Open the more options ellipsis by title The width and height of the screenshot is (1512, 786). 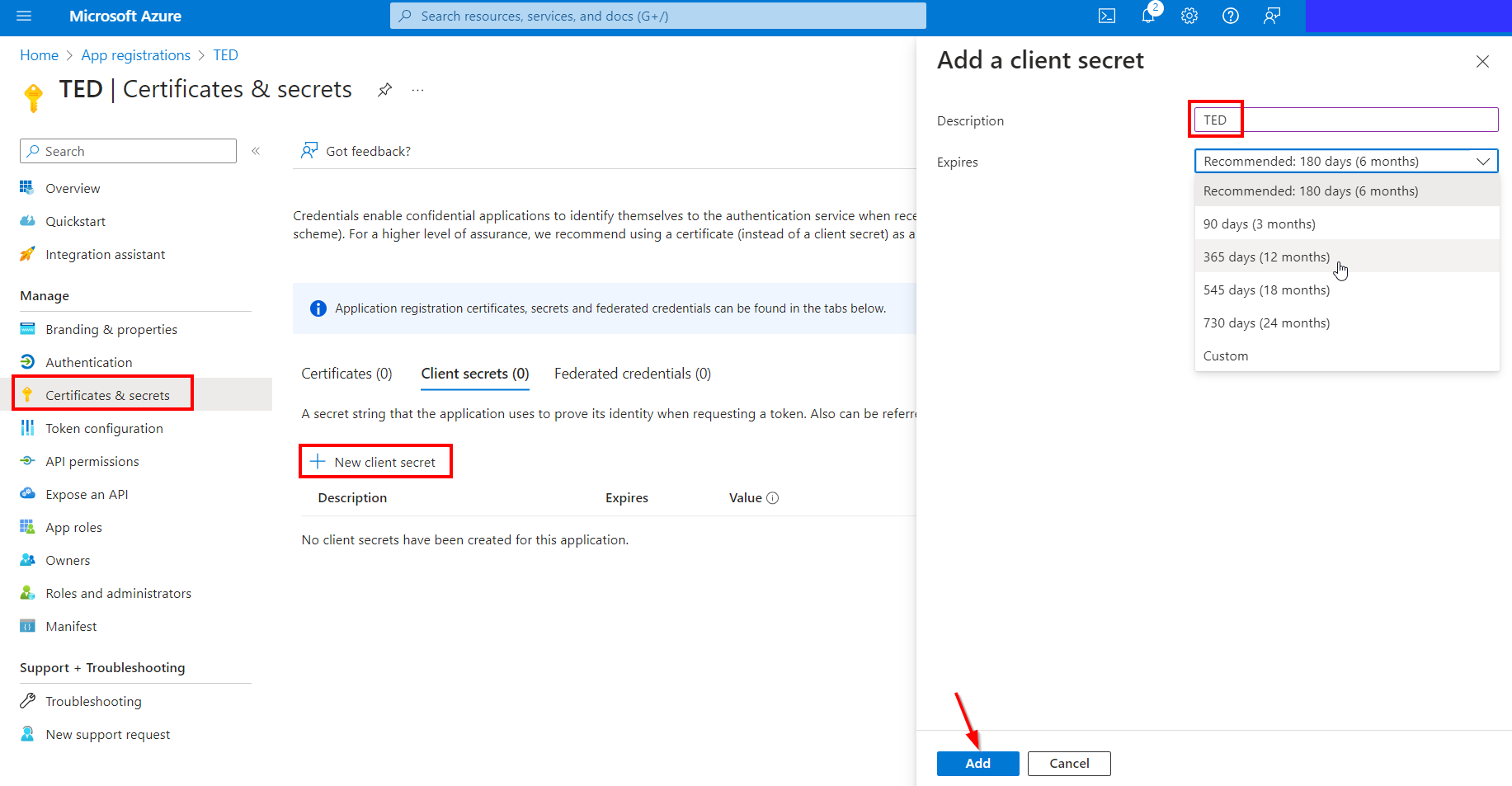(417, 90)
